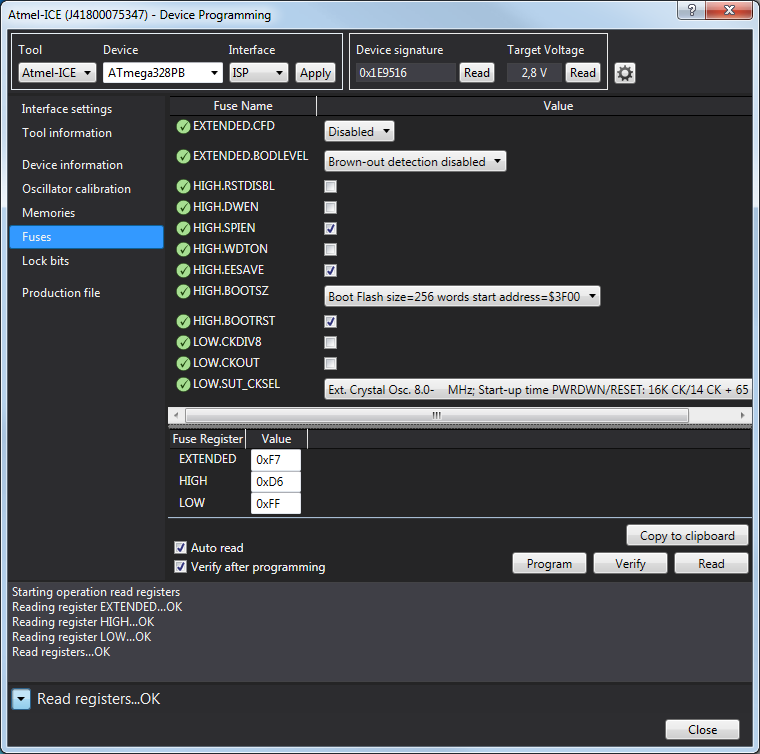The height and width of the screenshot is (754, 760).
Task: Click green status icon beside EXTENDED.BODLEVEL
Action: pyautogui.click(x=183, y=157)
